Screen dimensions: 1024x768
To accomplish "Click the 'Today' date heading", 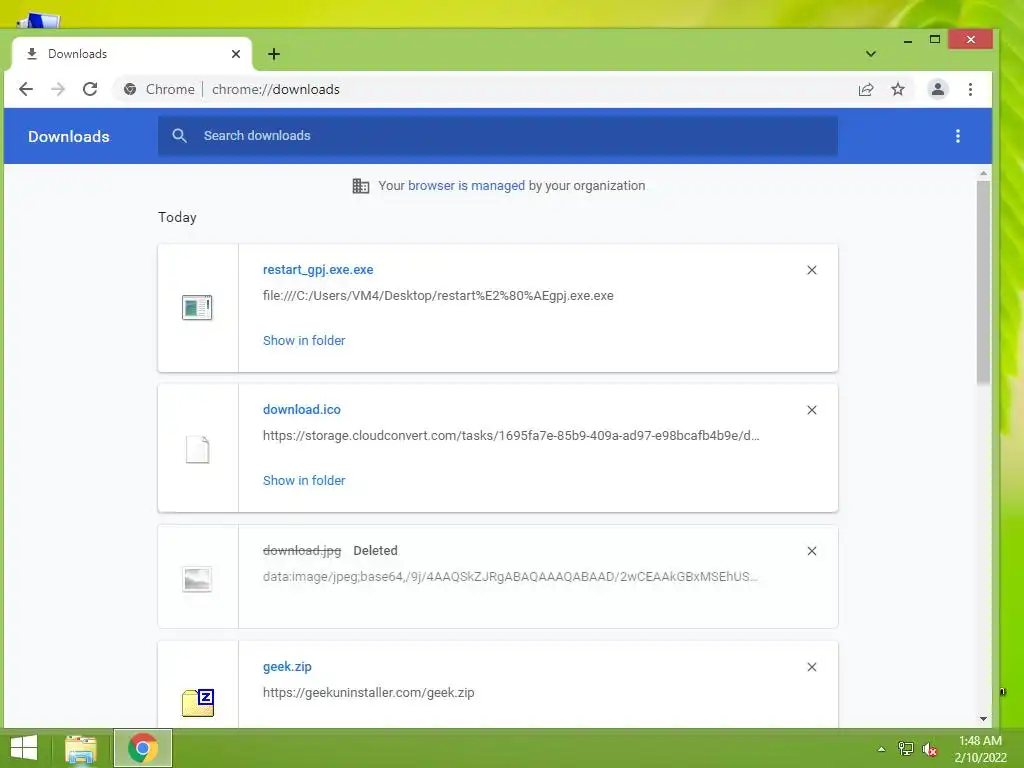I will point(177,217).
